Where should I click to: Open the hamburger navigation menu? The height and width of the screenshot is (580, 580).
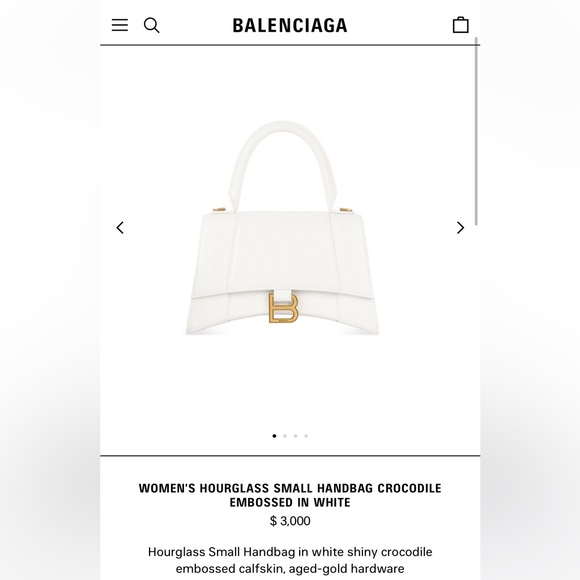point(120,25)
